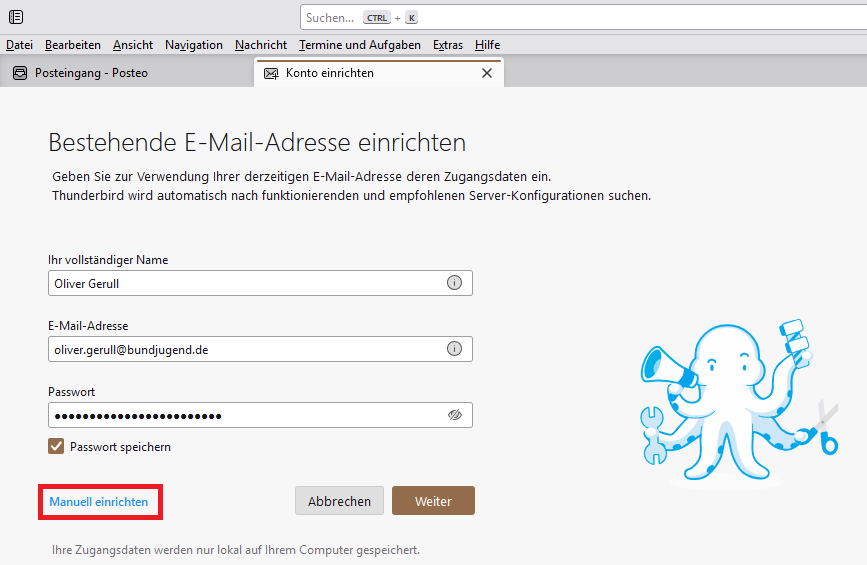
Task: Open the Nachricht menu
Action: click(x=261, y=45)
